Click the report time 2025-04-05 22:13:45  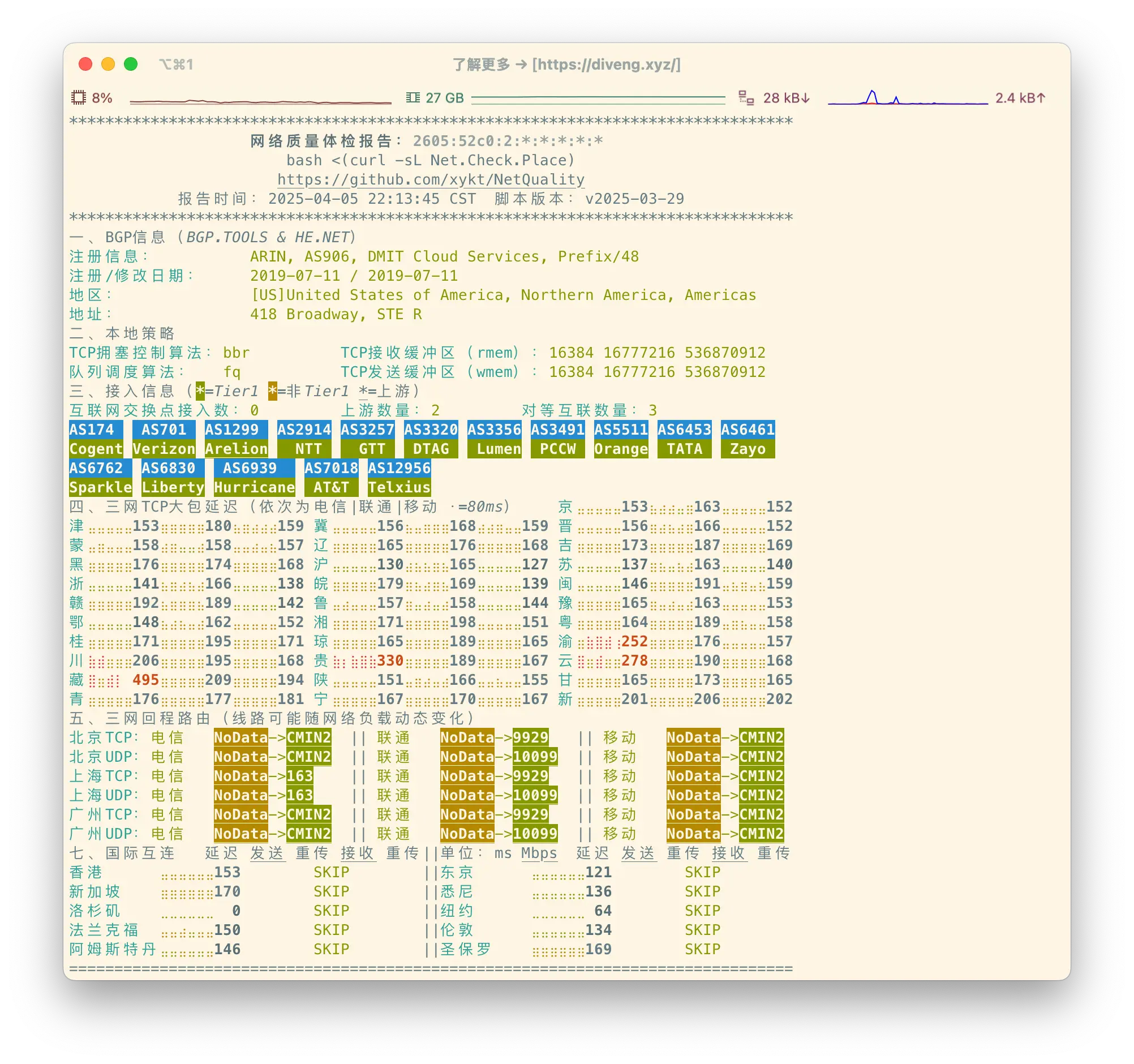pyautogui.click(x=372, y=199)
